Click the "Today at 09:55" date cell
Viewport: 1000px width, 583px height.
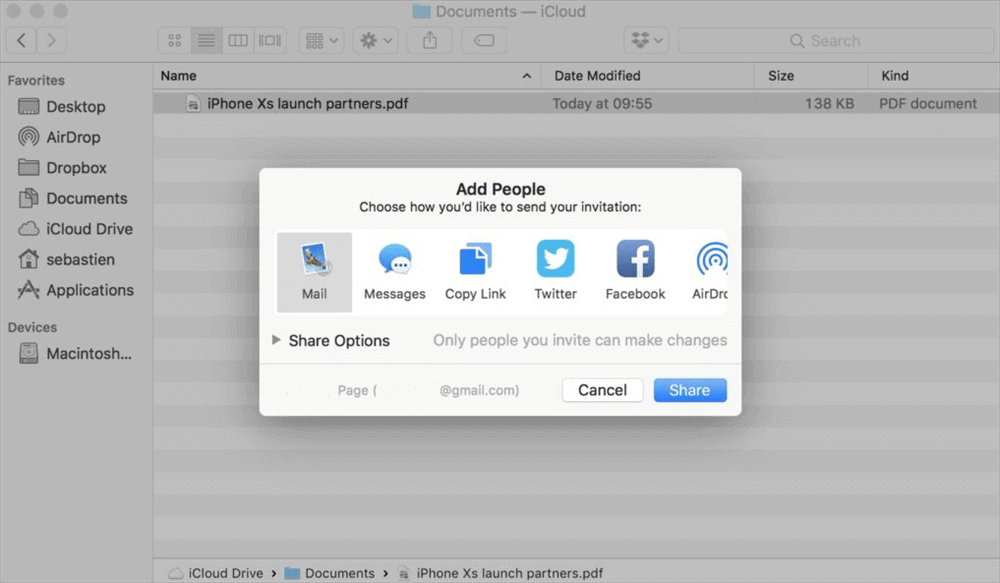602,103
